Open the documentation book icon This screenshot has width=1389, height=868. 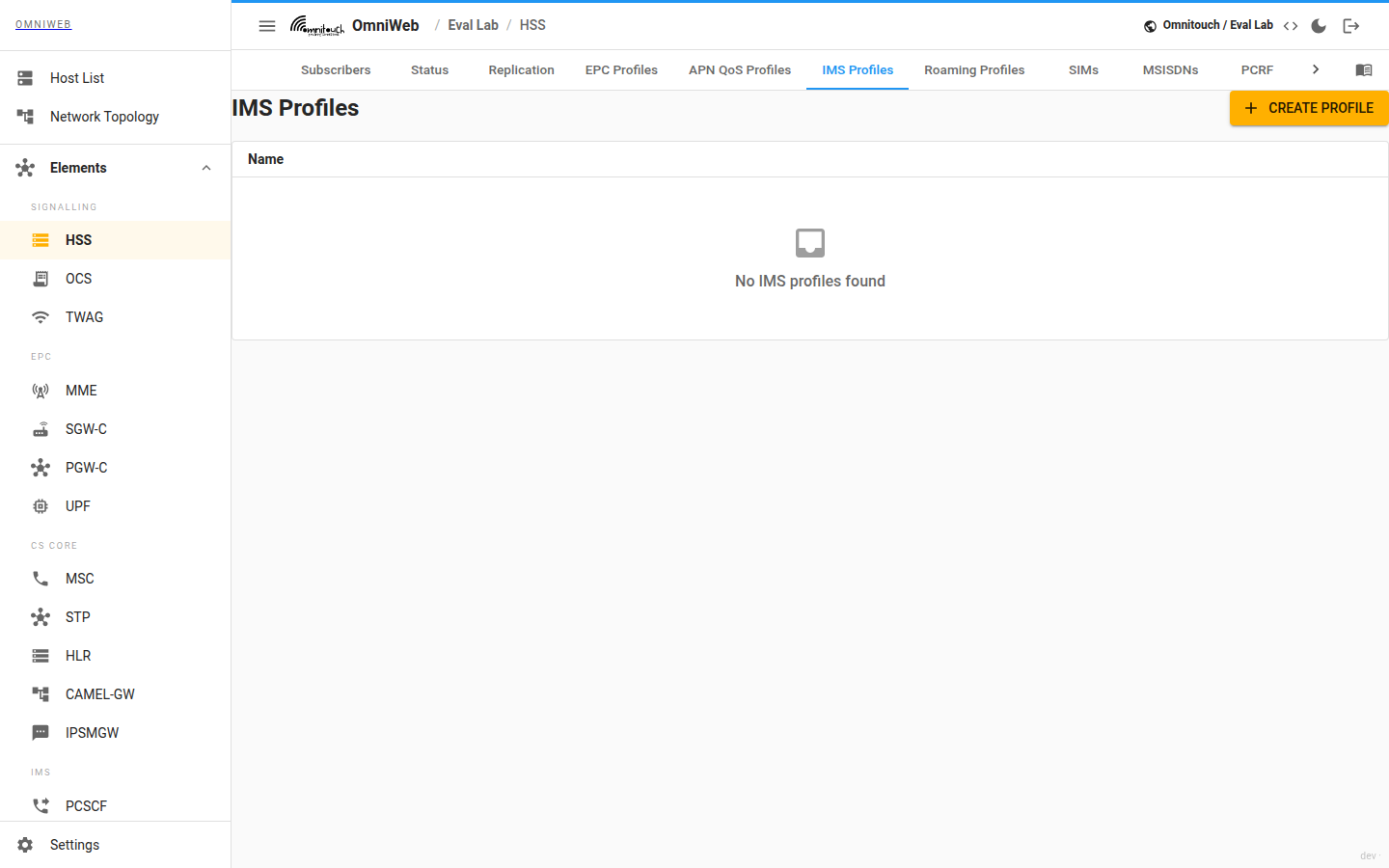tap(1364, 70)
